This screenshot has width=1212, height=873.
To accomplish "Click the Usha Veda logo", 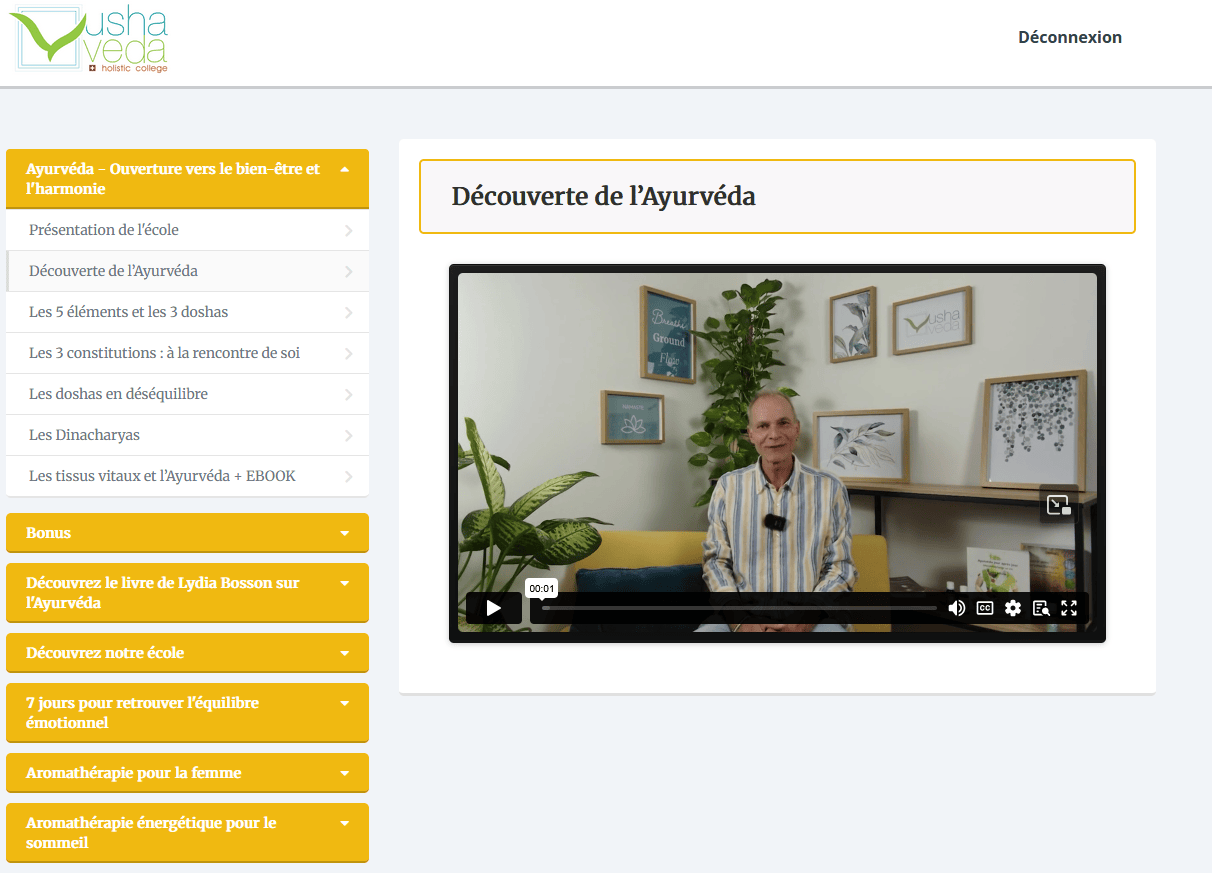I will tap(92, 39).
